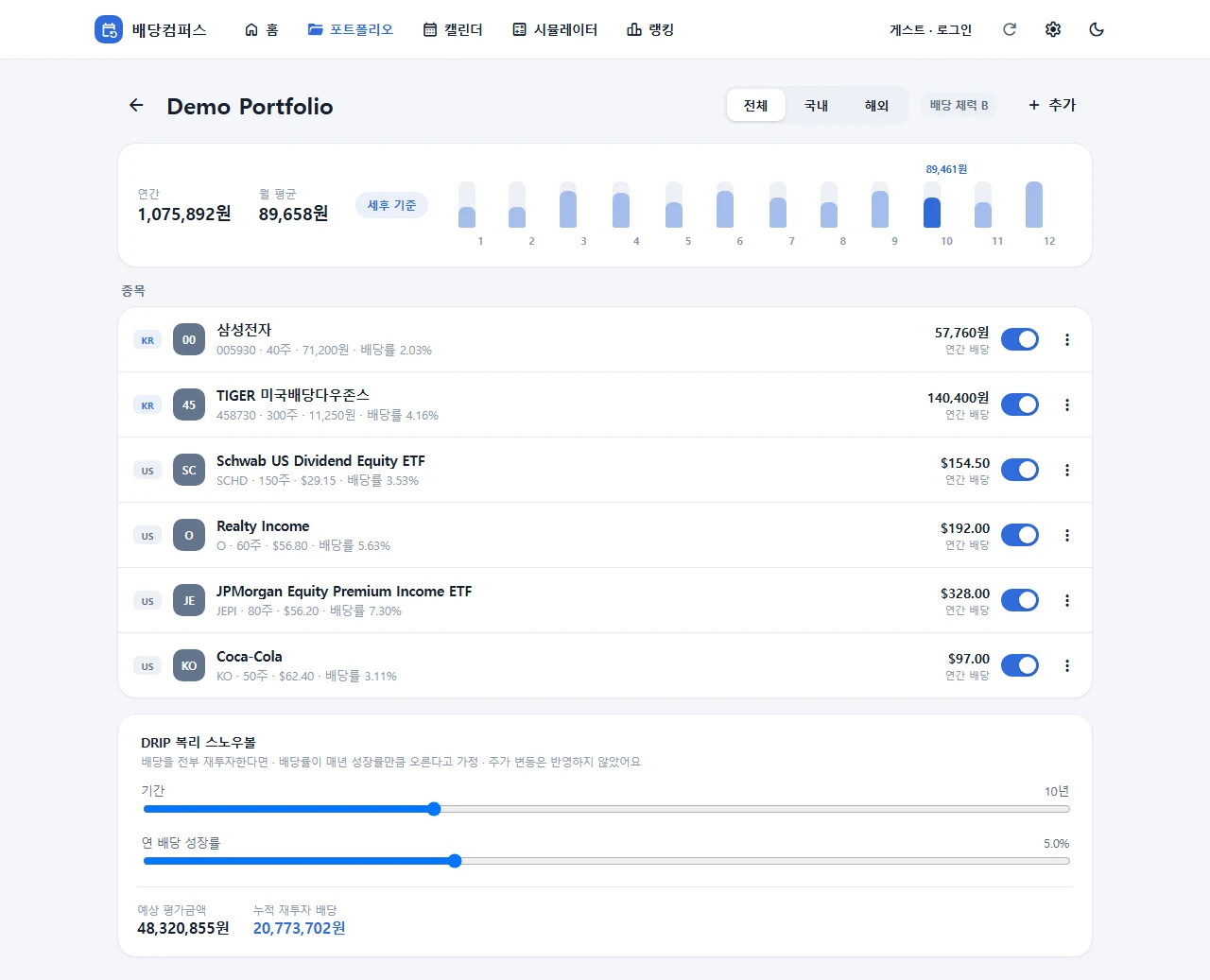Open more options for 삼성전자
Viewport: 1210px width, 980px height.
pyautogui.click(x=1067, y=339)
